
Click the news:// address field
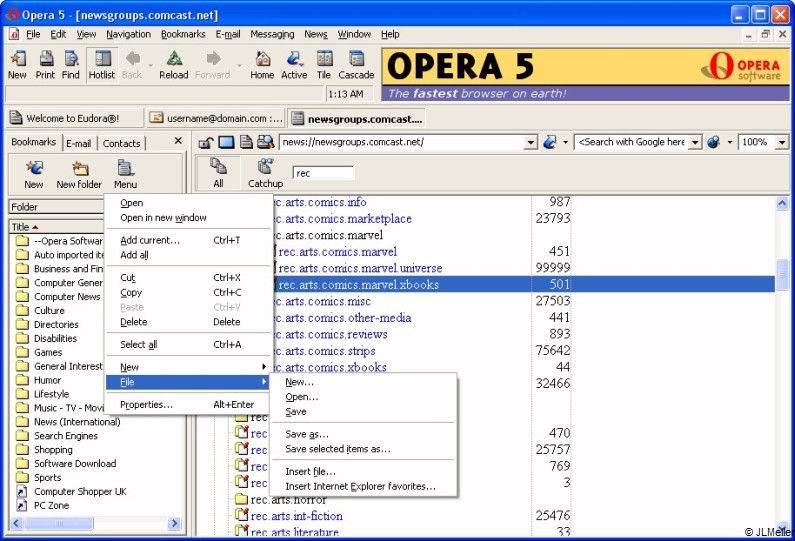coord(402,142)
